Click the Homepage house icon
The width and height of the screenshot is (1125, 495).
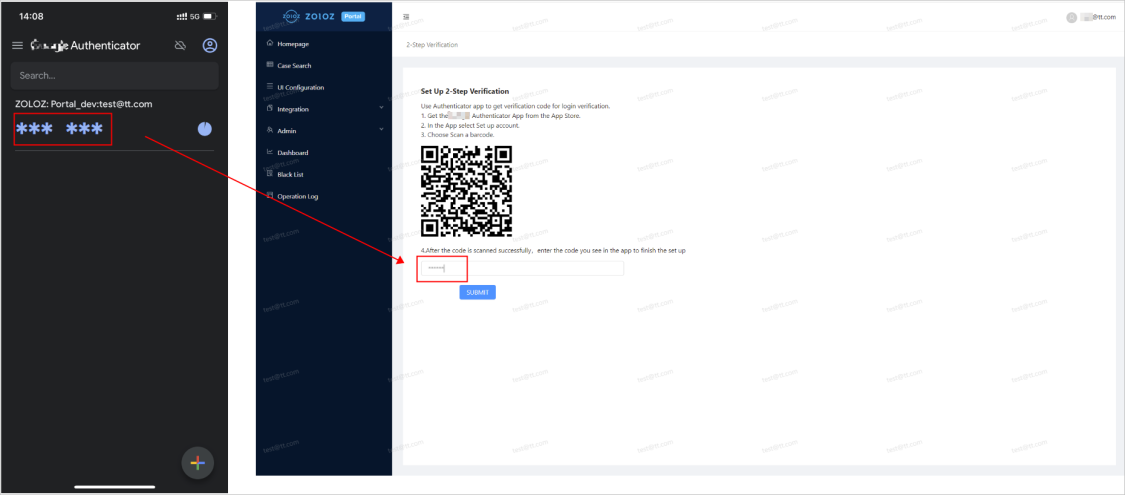pyautogui.click(x=270, y=44)
